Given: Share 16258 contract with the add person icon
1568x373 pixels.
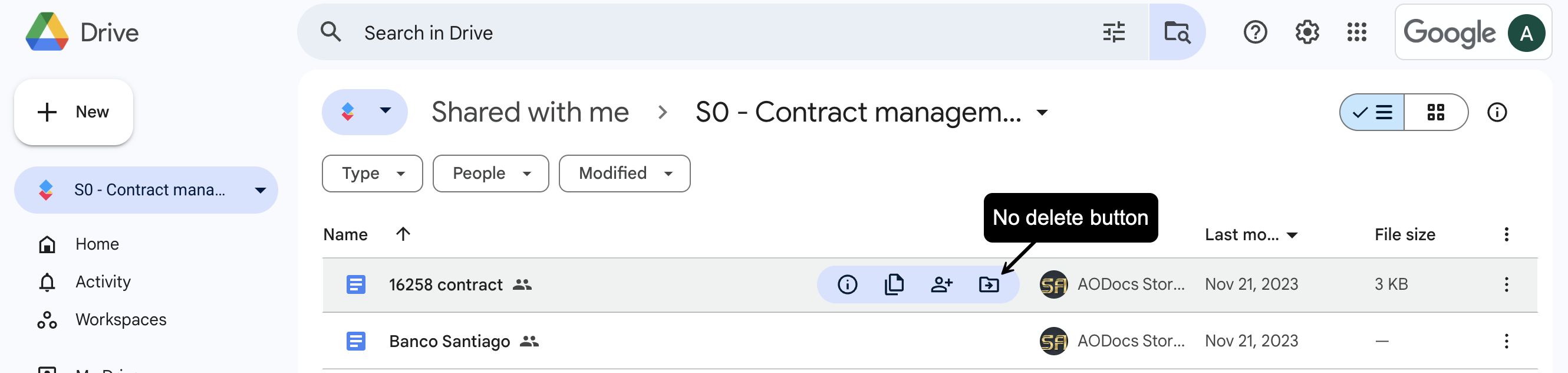Looking at the screenshot, I should click(x=941, y=284).
